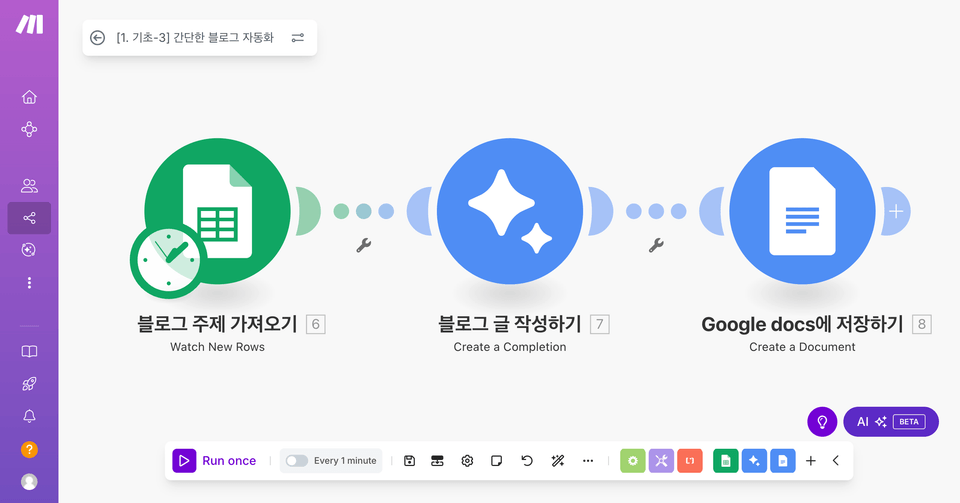The width and height of the screenshot is (960, 503).
Task: Select AI module favorite in toolbar
Action: 754,461
